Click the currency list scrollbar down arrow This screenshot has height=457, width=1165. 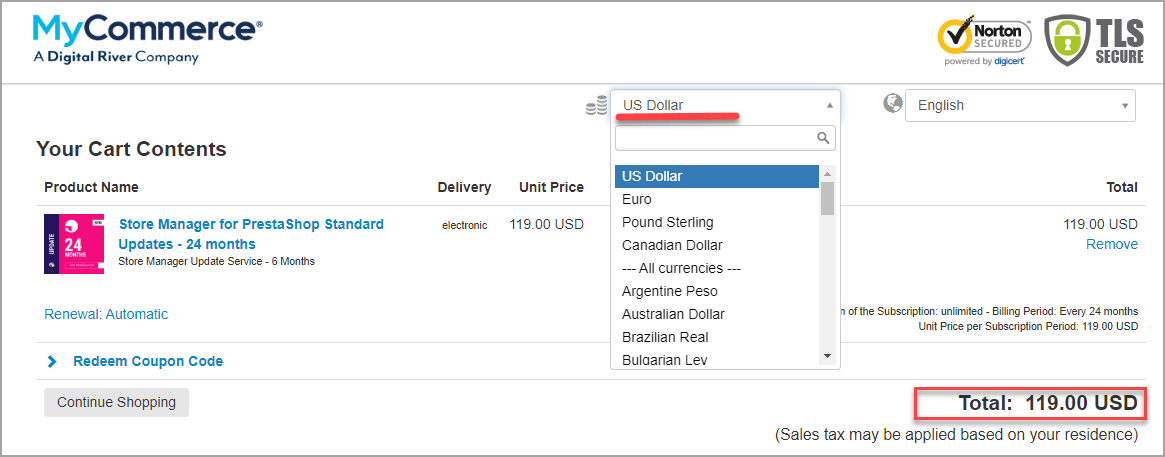(x=827, y=357)
